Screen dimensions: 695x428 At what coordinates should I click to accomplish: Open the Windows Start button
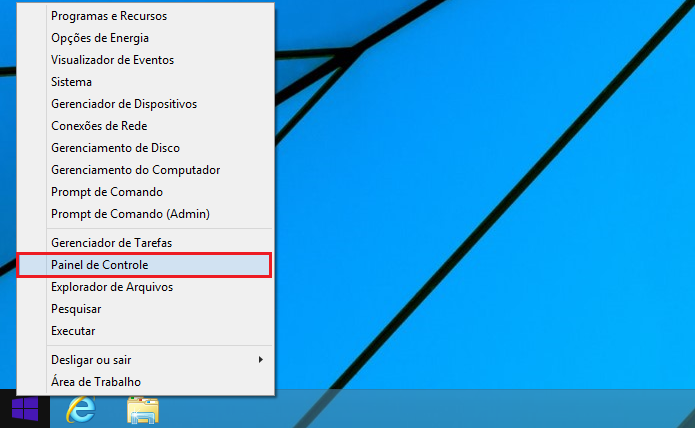coord(25,409)
